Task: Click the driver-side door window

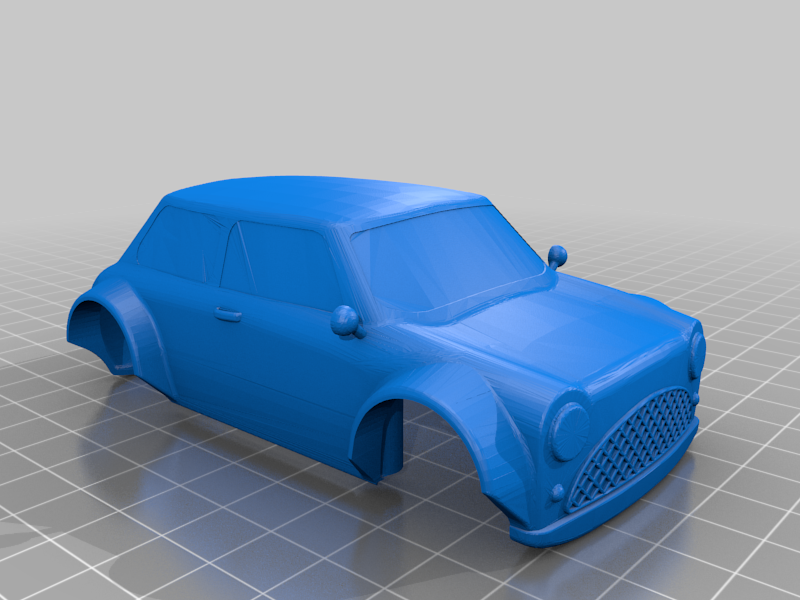Action: (x=270, y=255)
